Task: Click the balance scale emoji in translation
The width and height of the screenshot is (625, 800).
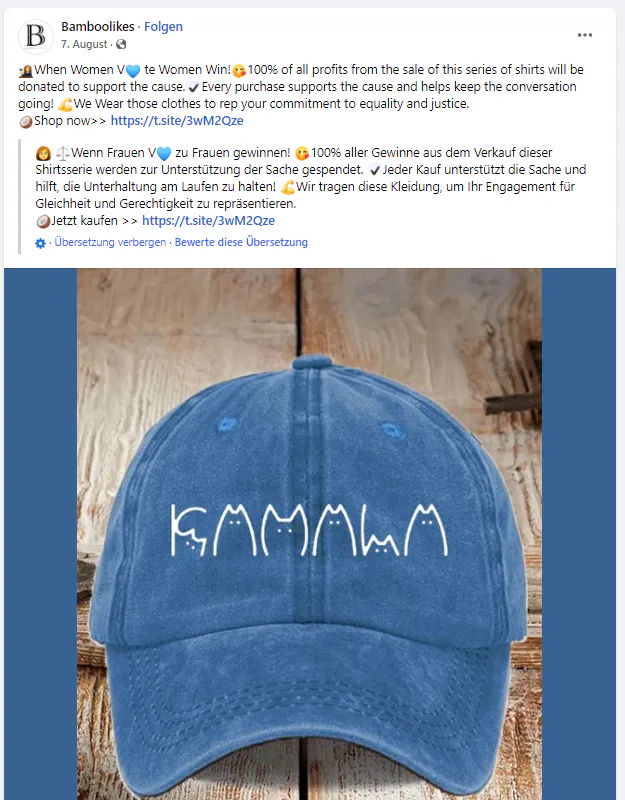Action: click(x=60, y=154)
